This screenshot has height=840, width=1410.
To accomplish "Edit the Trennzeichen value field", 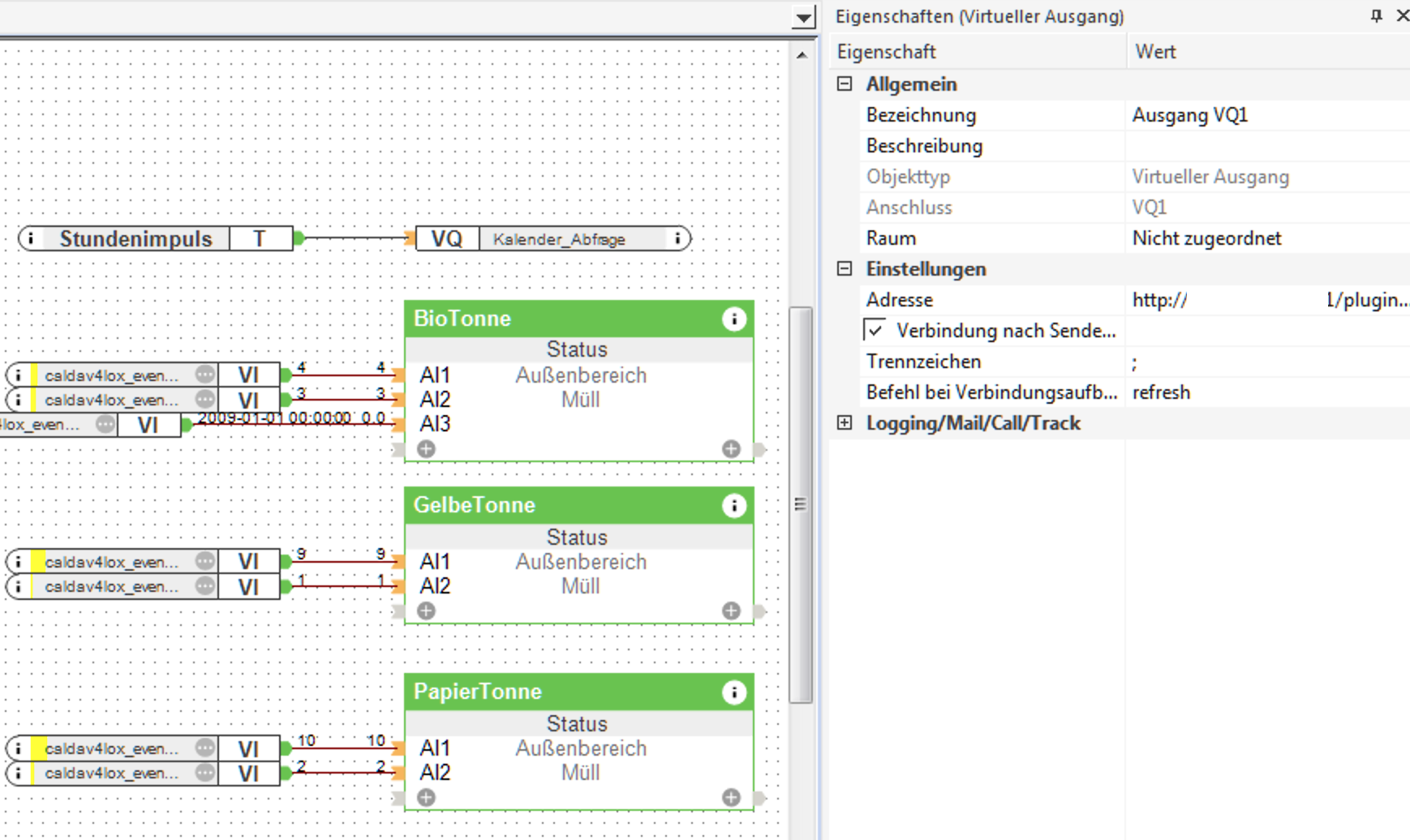I will pyautogui.click(x=1268, y=362).
